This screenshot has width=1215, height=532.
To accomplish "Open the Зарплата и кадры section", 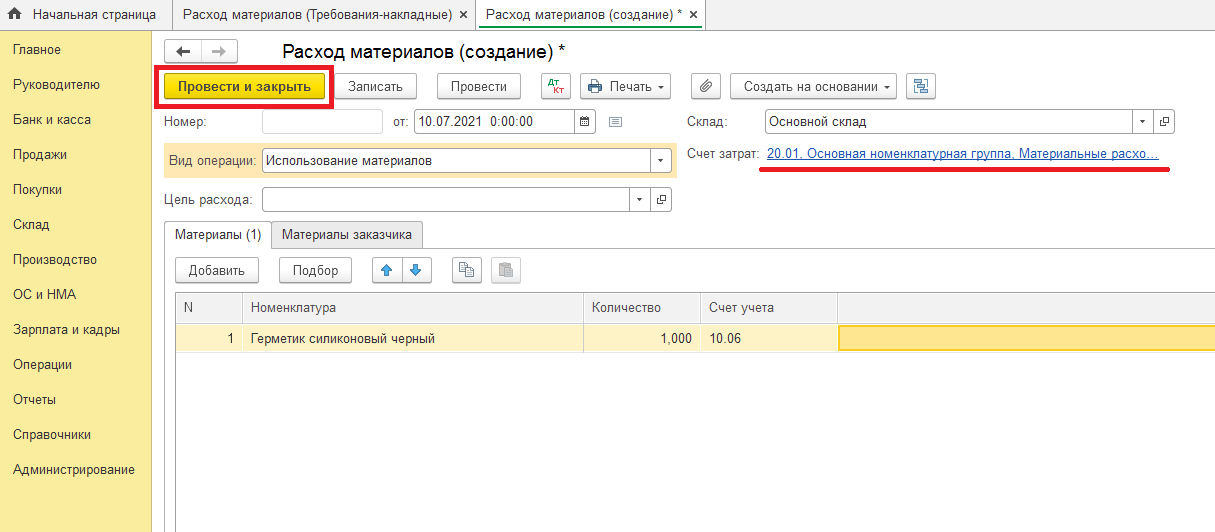I will tap(66, 330).
